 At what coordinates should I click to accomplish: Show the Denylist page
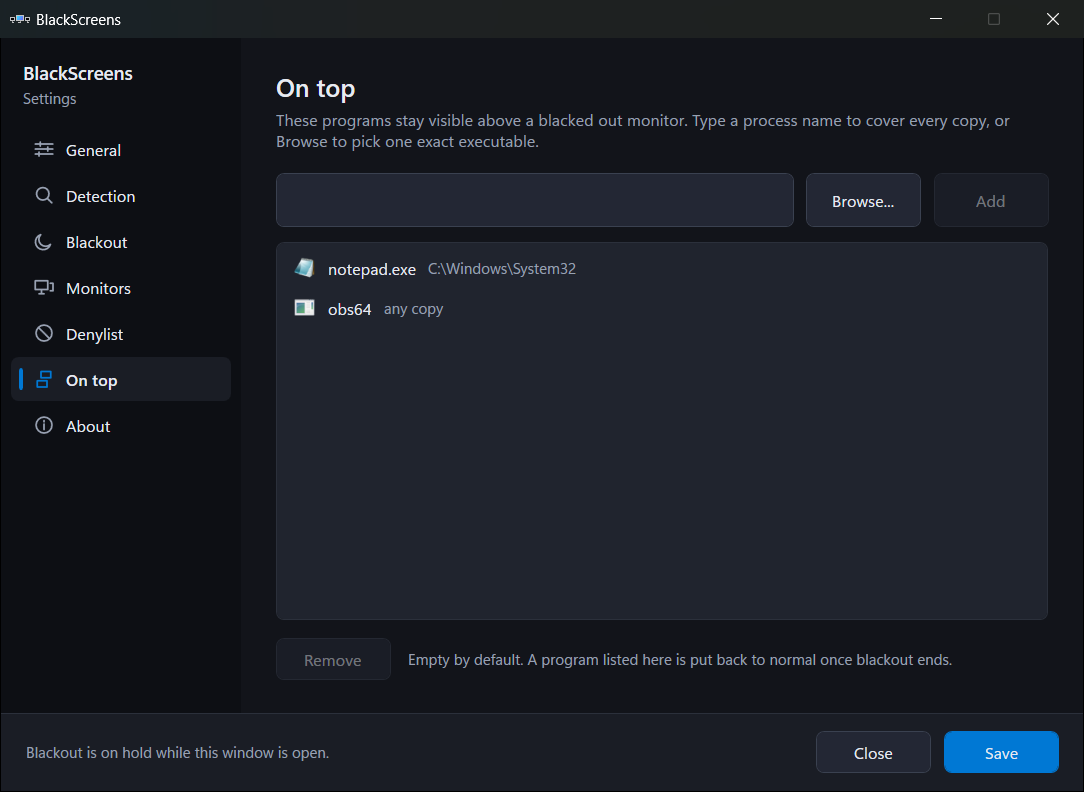121,334
